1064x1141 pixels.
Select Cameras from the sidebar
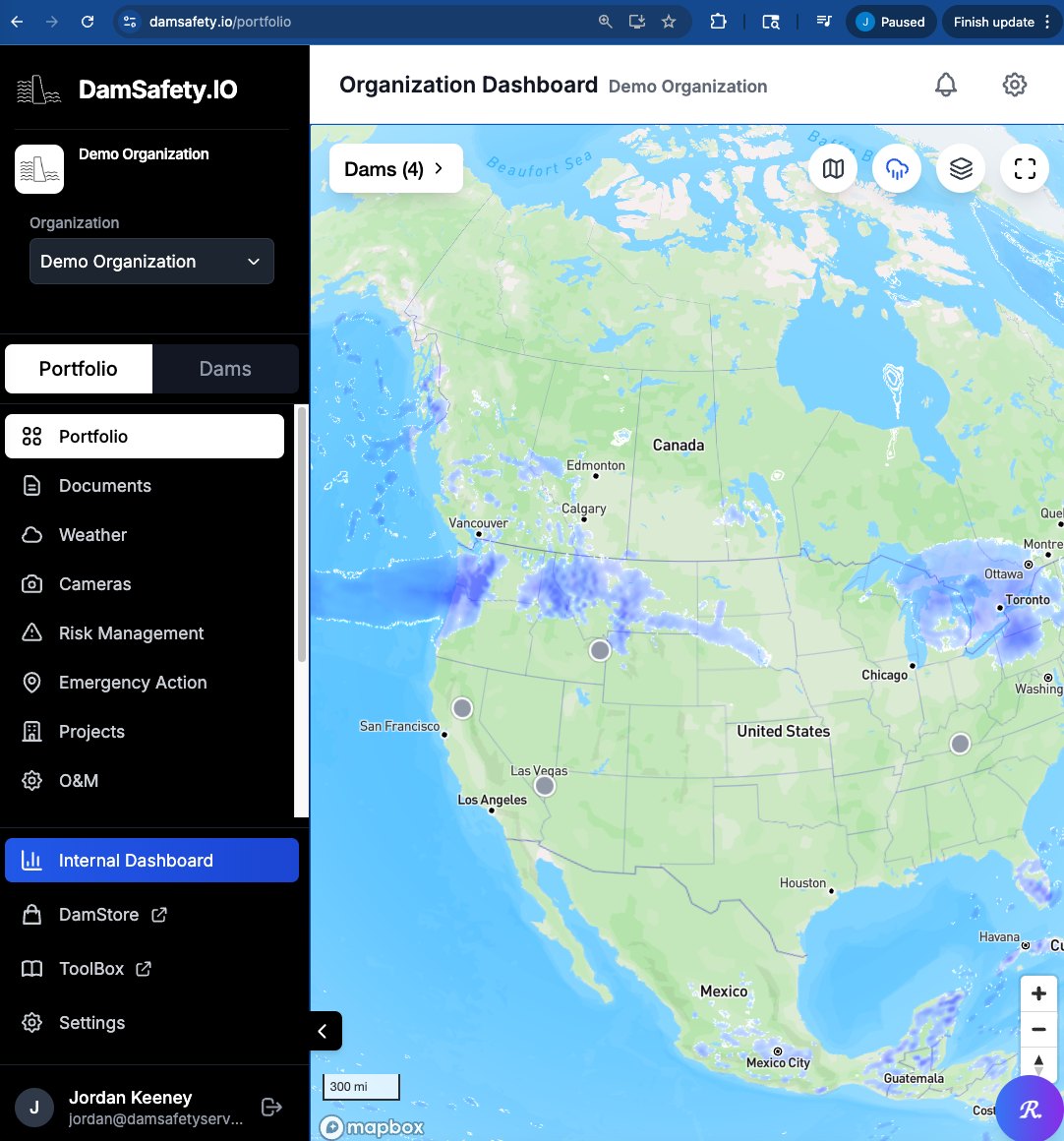[x=94, y=583]
